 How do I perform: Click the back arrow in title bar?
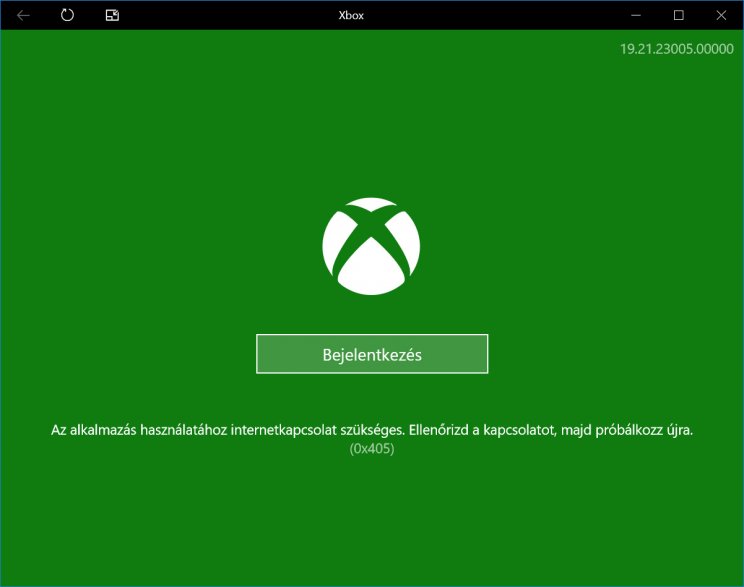tap(23, 16)
